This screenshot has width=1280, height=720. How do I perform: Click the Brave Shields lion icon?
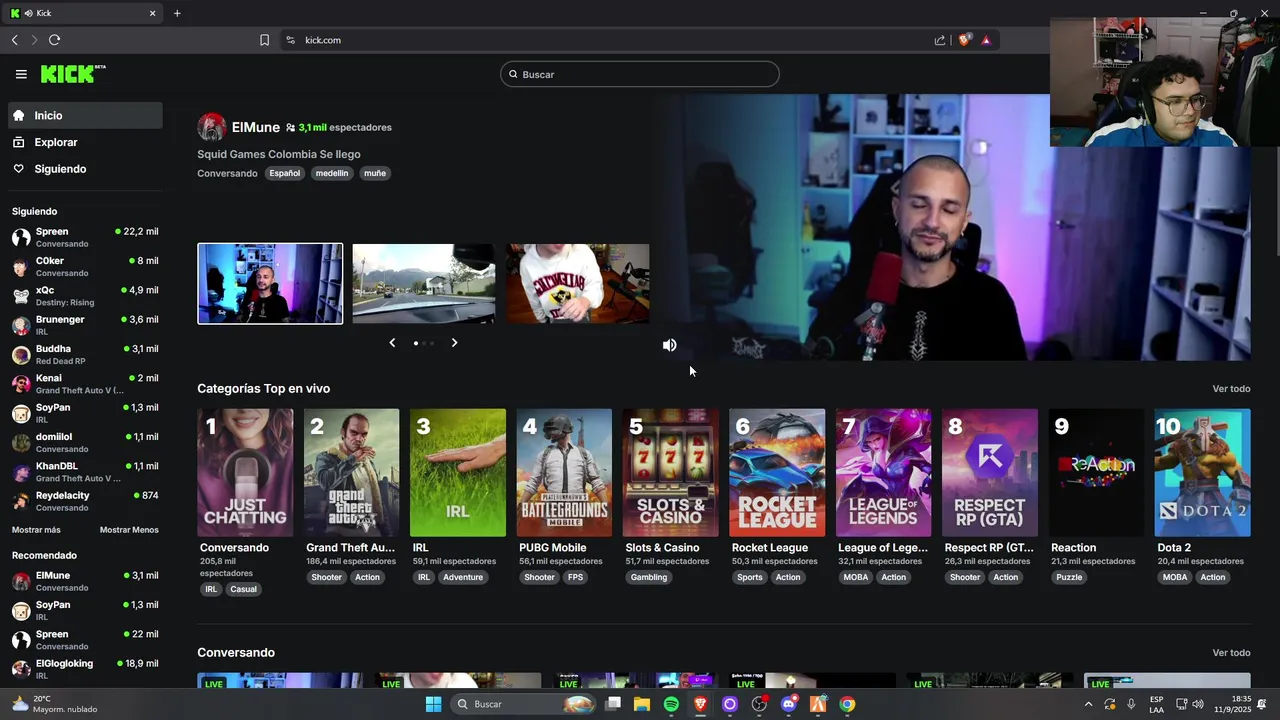coord(964,40)
